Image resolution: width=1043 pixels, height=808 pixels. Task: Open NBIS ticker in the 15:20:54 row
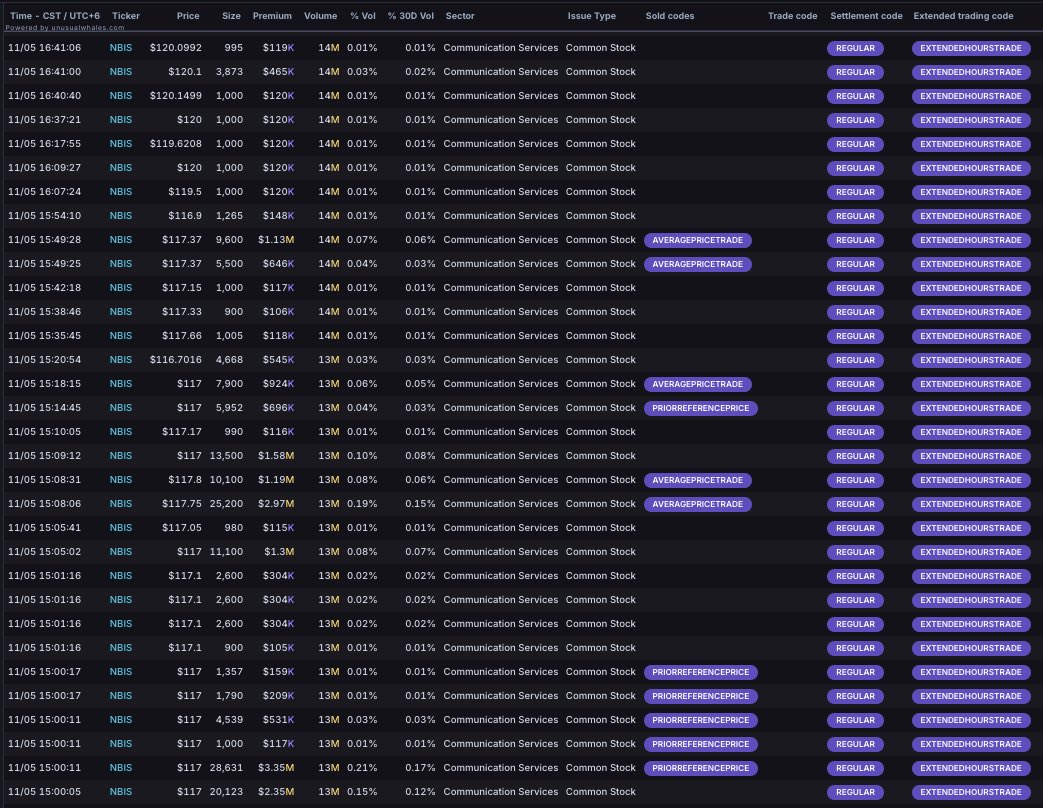tap(120, 360)
